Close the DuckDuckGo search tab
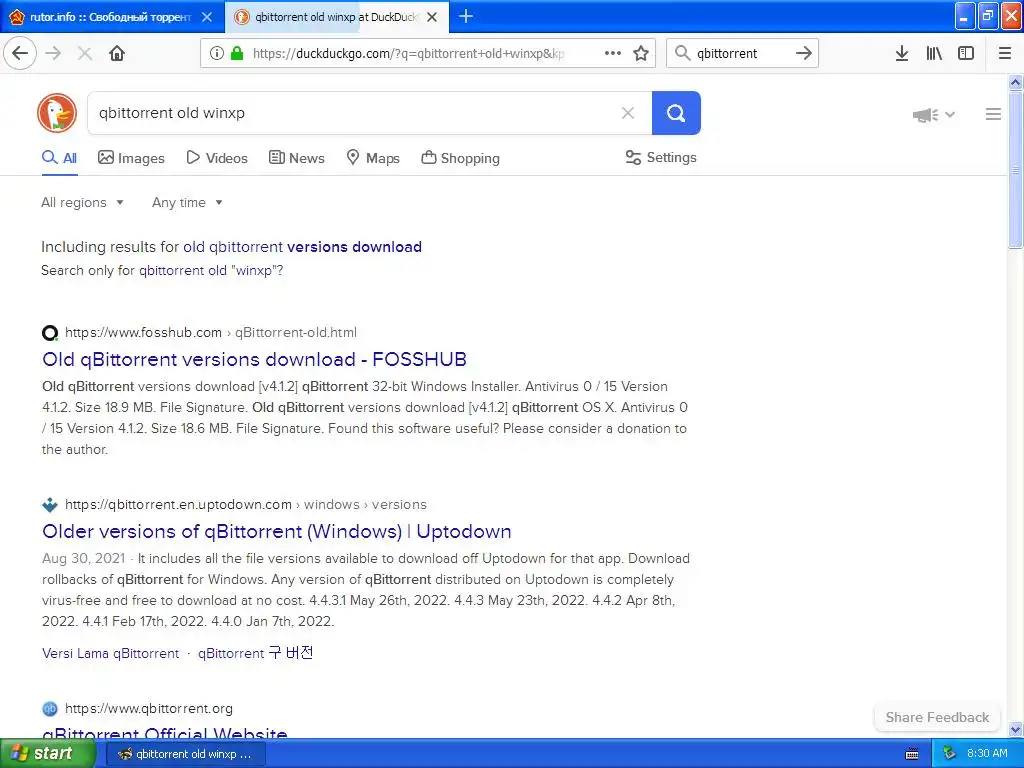This screenshot has width=1024, height=768. [432, 17]
